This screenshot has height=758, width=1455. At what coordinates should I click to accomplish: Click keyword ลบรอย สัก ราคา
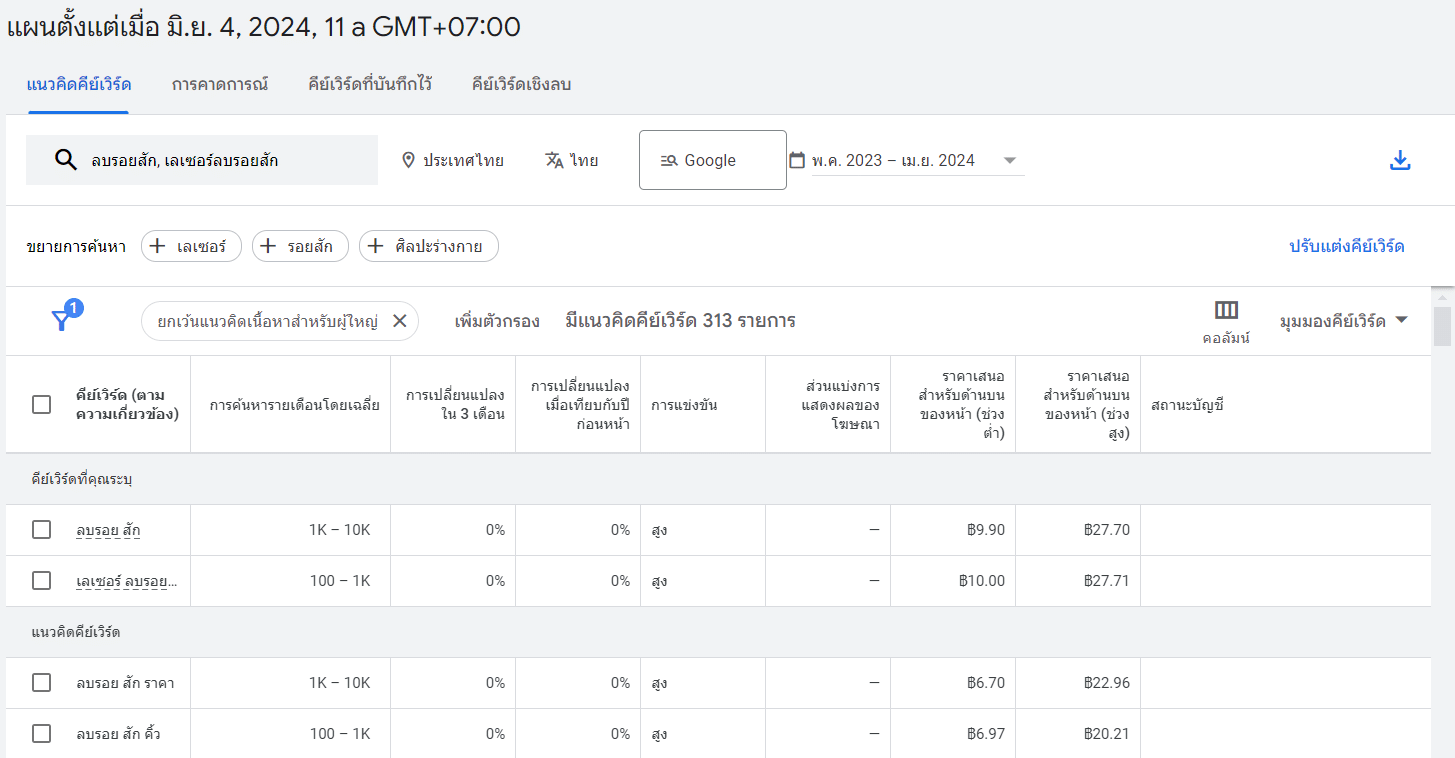125,683
